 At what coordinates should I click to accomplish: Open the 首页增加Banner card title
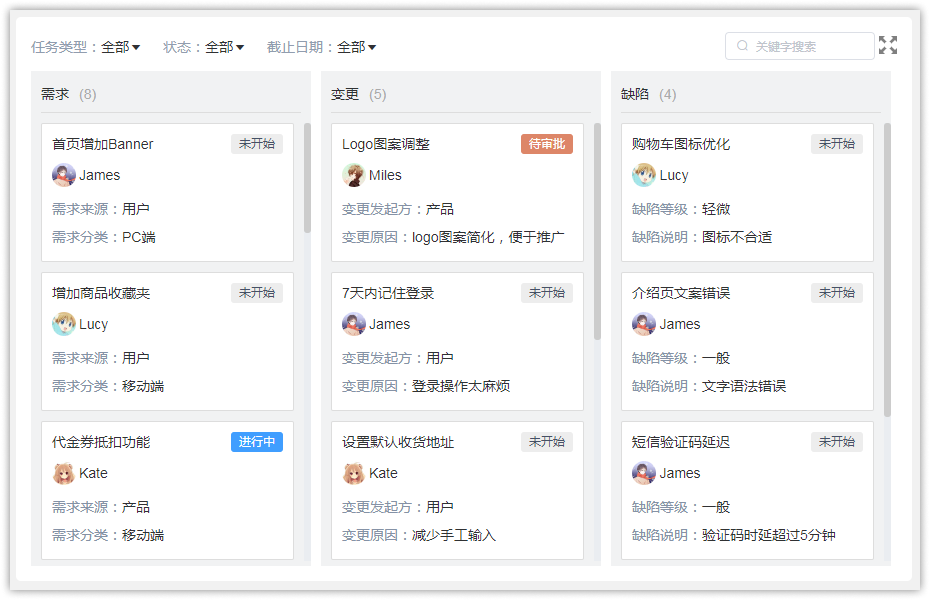[x=103, y=144]
